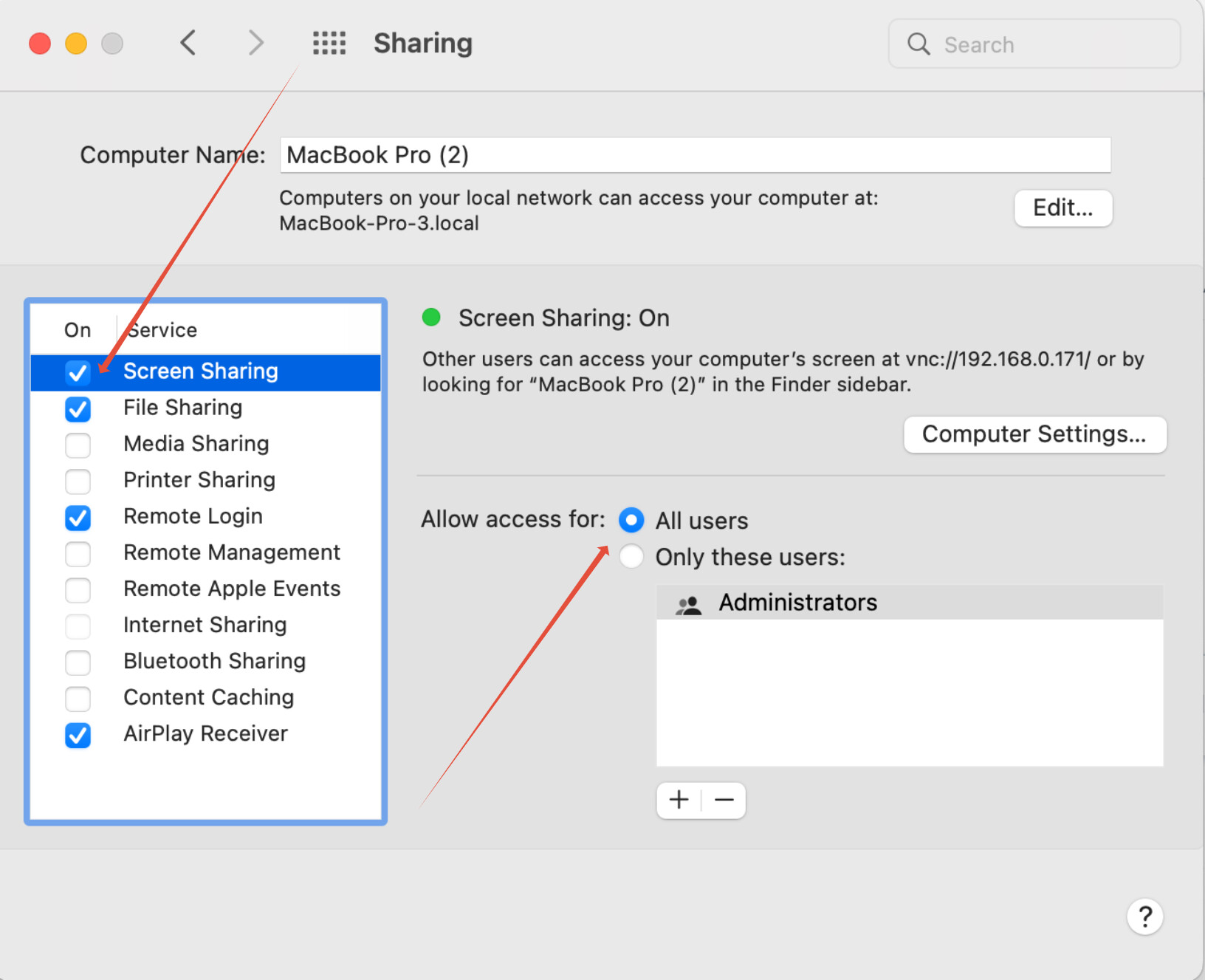Open Computer Settings dialog
The height and width of the screenshot is (980, 1205).
coord(1034,434)
